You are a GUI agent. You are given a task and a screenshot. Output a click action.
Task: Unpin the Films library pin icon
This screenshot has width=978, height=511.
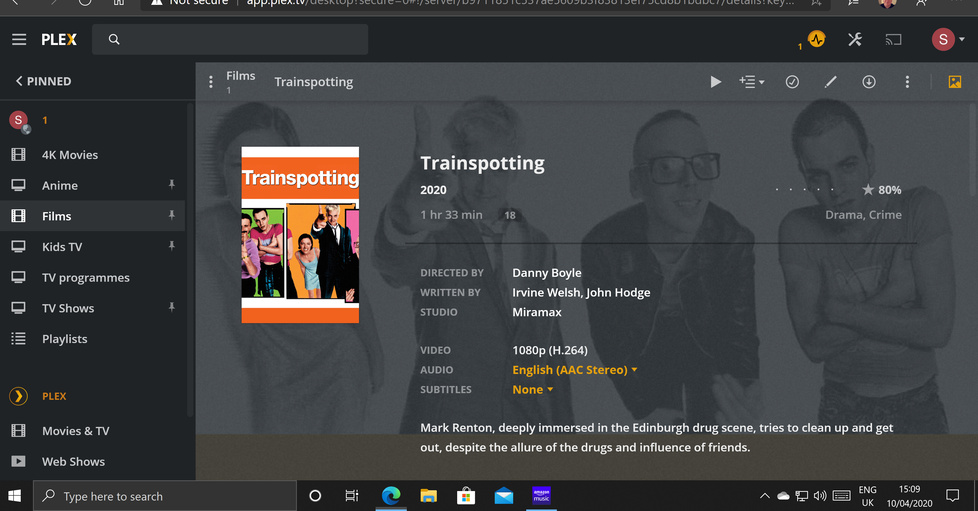[x=172, y=215]
